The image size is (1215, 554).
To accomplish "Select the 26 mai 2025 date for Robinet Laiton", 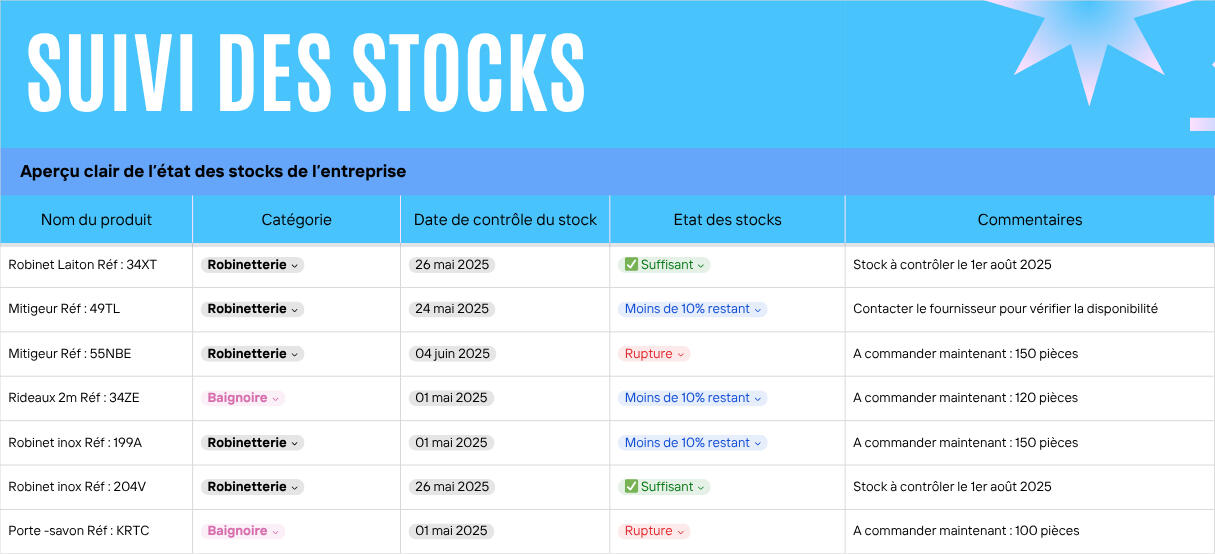I will [x=451, y=265].
